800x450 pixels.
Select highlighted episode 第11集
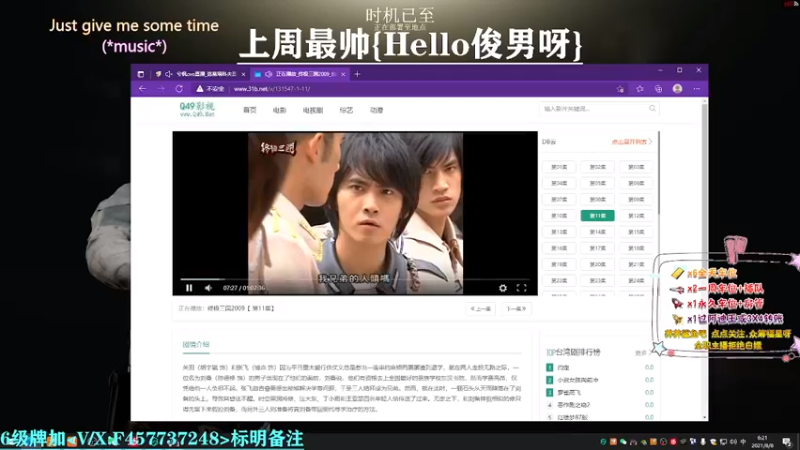pos(597,216)
